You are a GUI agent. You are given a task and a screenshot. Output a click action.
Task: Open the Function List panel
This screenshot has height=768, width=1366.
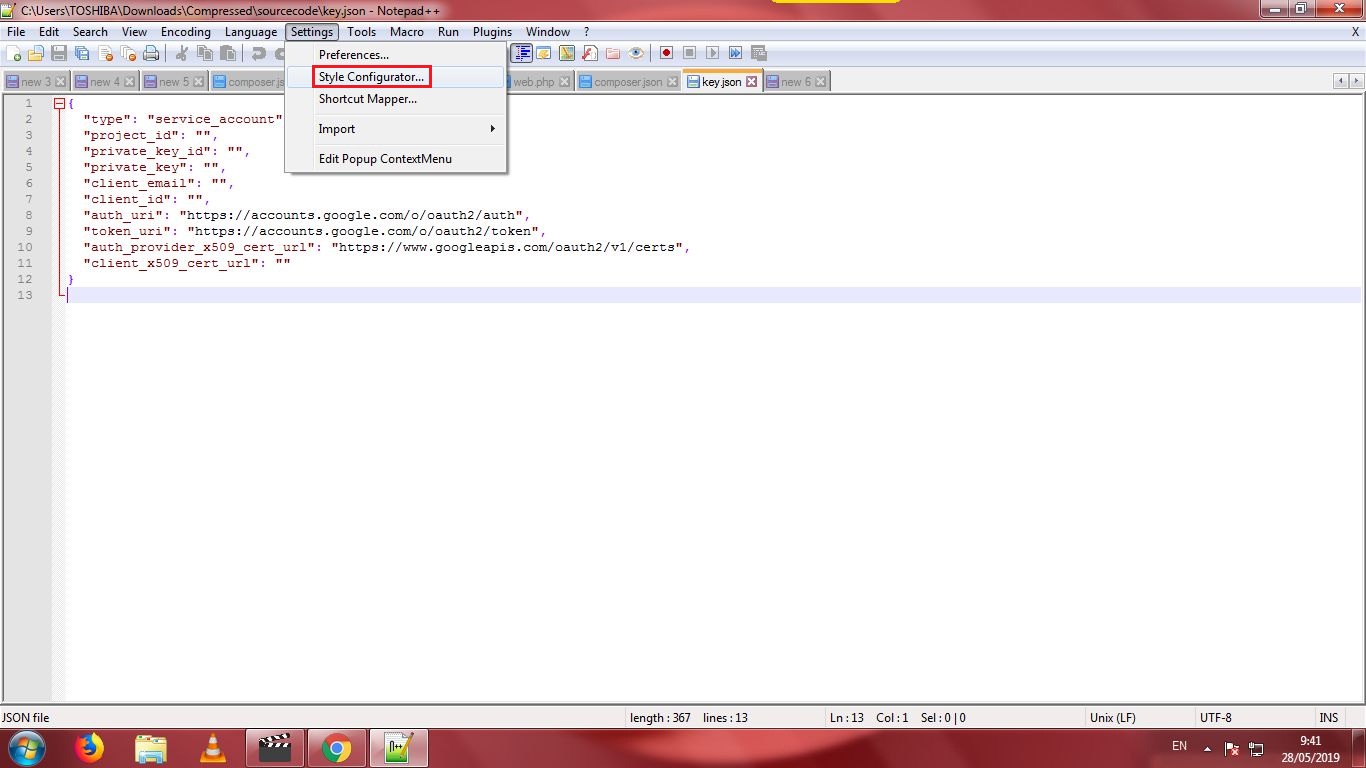coord(589,53)
